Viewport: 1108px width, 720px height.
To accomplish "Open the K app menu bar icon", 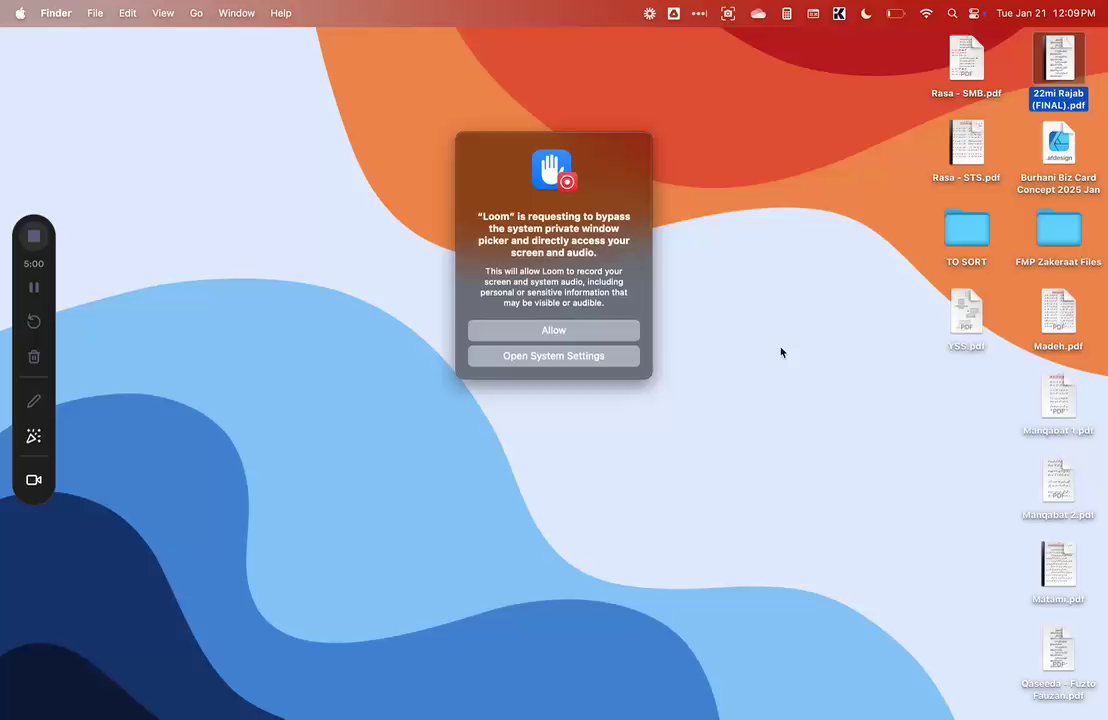I will click(x=839, y=13).
